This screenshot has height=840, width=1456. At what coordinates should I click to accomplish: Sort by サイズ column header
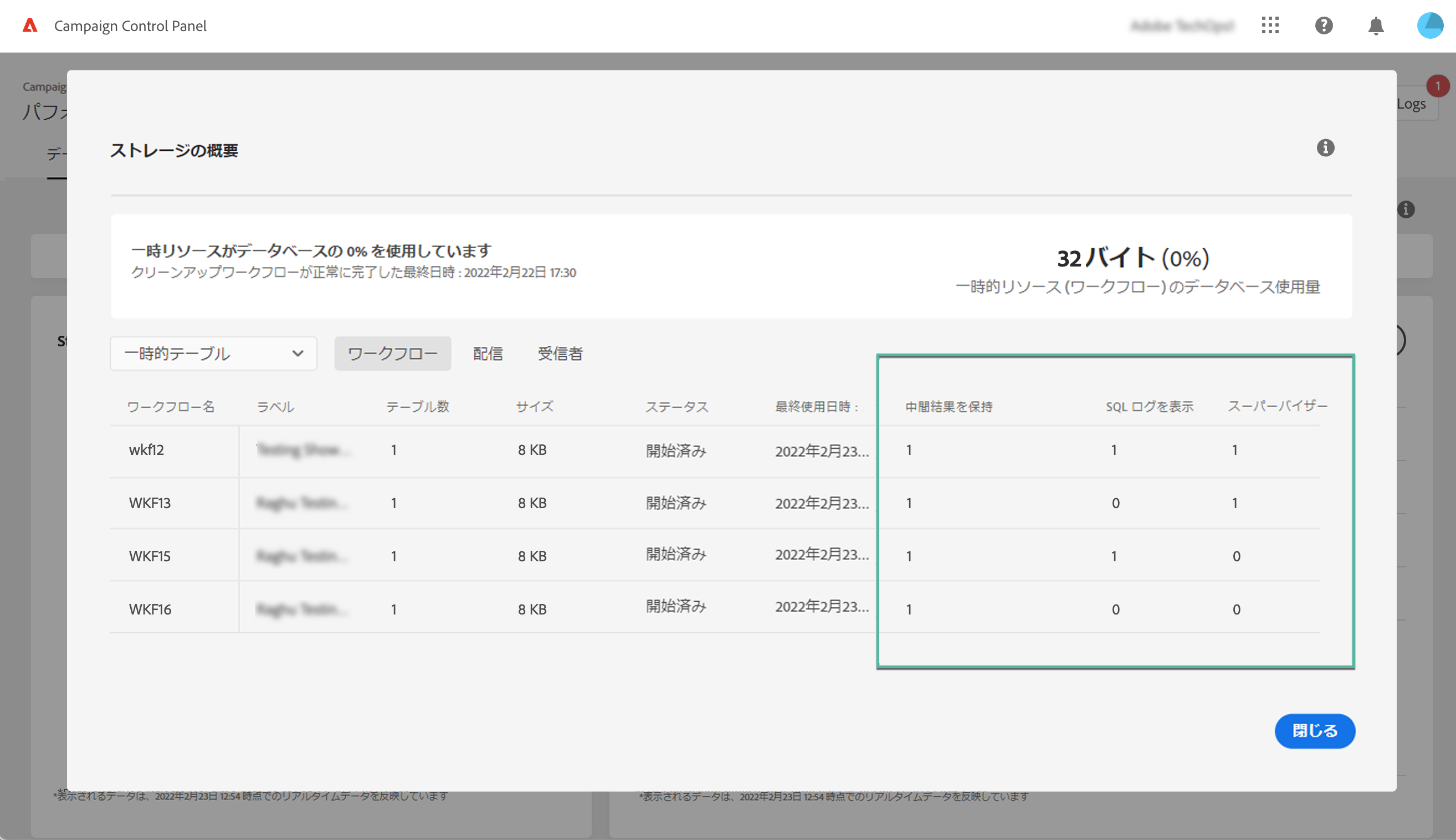(534, 406)
